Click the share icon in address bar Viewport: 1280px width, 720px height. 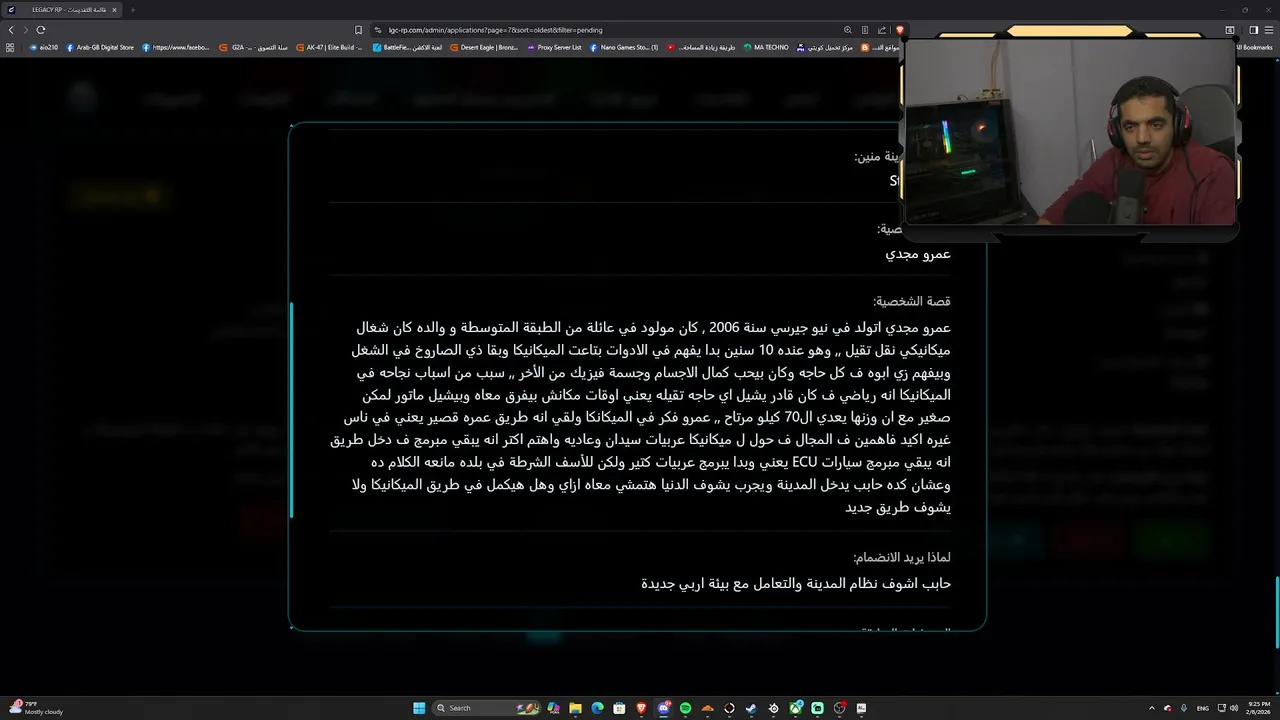tap(882, 30)
